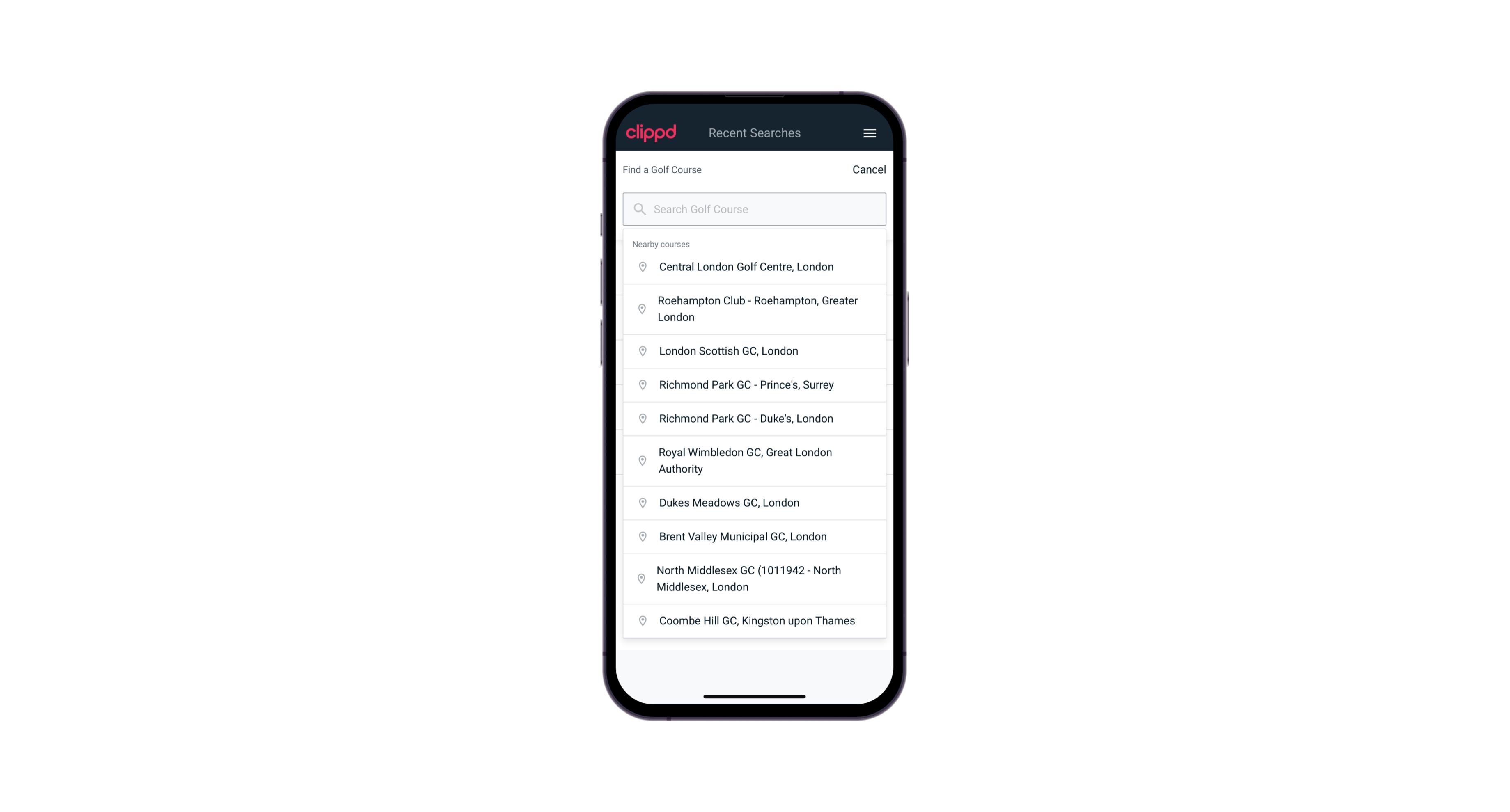Tap the Search Golf Course input field
The image size is (1510, 812).
754,209
